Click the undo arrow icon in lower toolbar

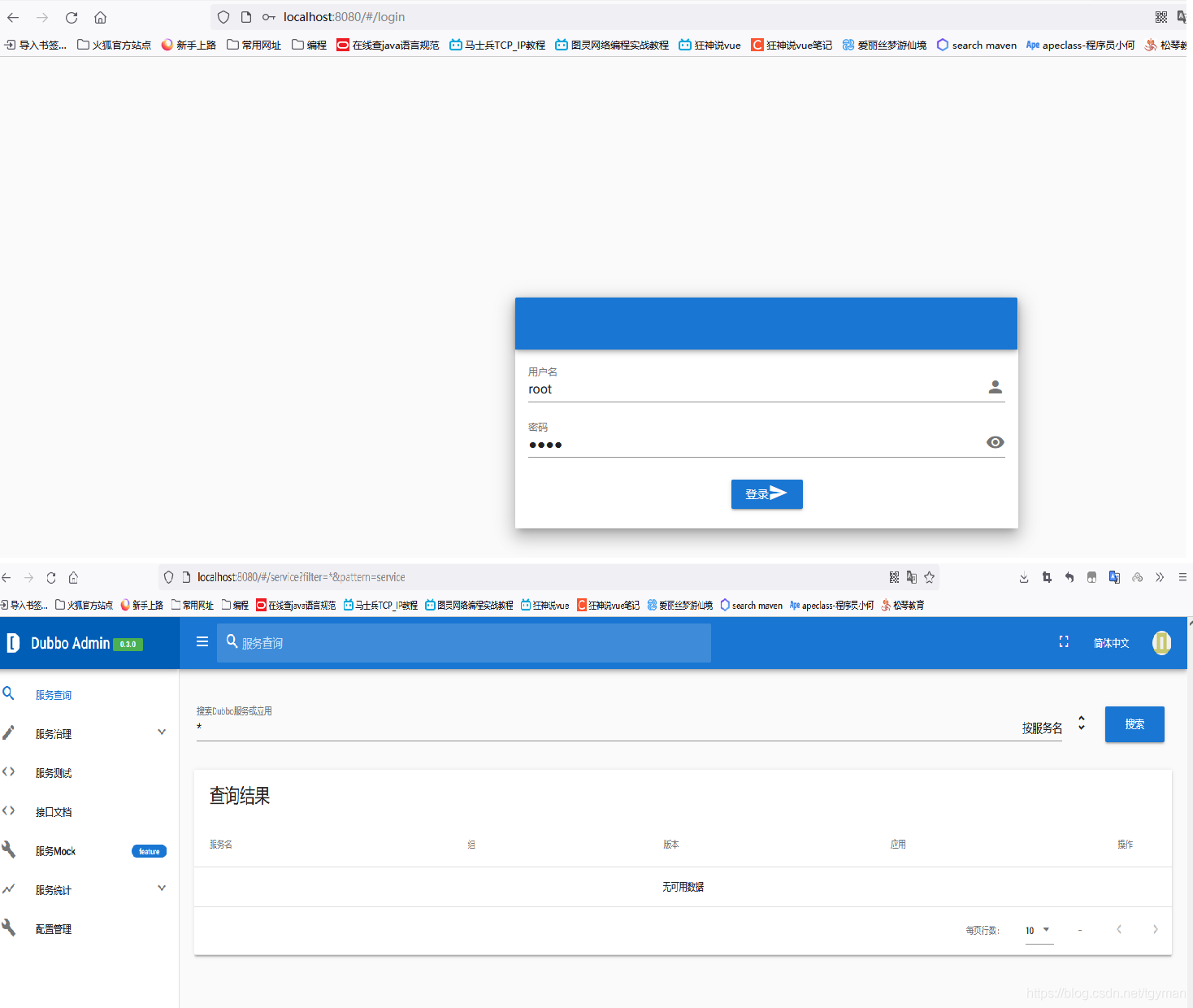click(1069, 577)
